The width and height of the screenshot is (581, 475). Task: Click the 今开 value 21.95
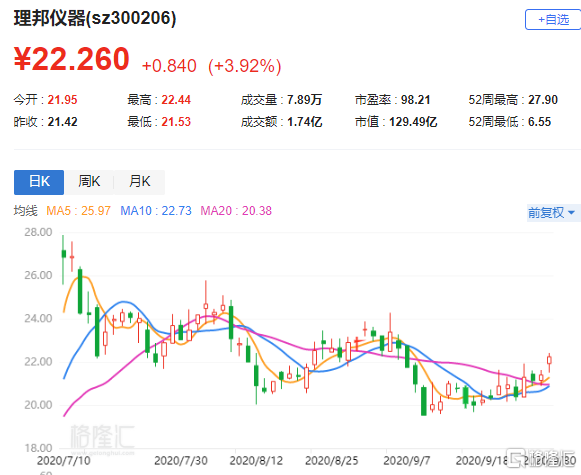coord(62,100)
